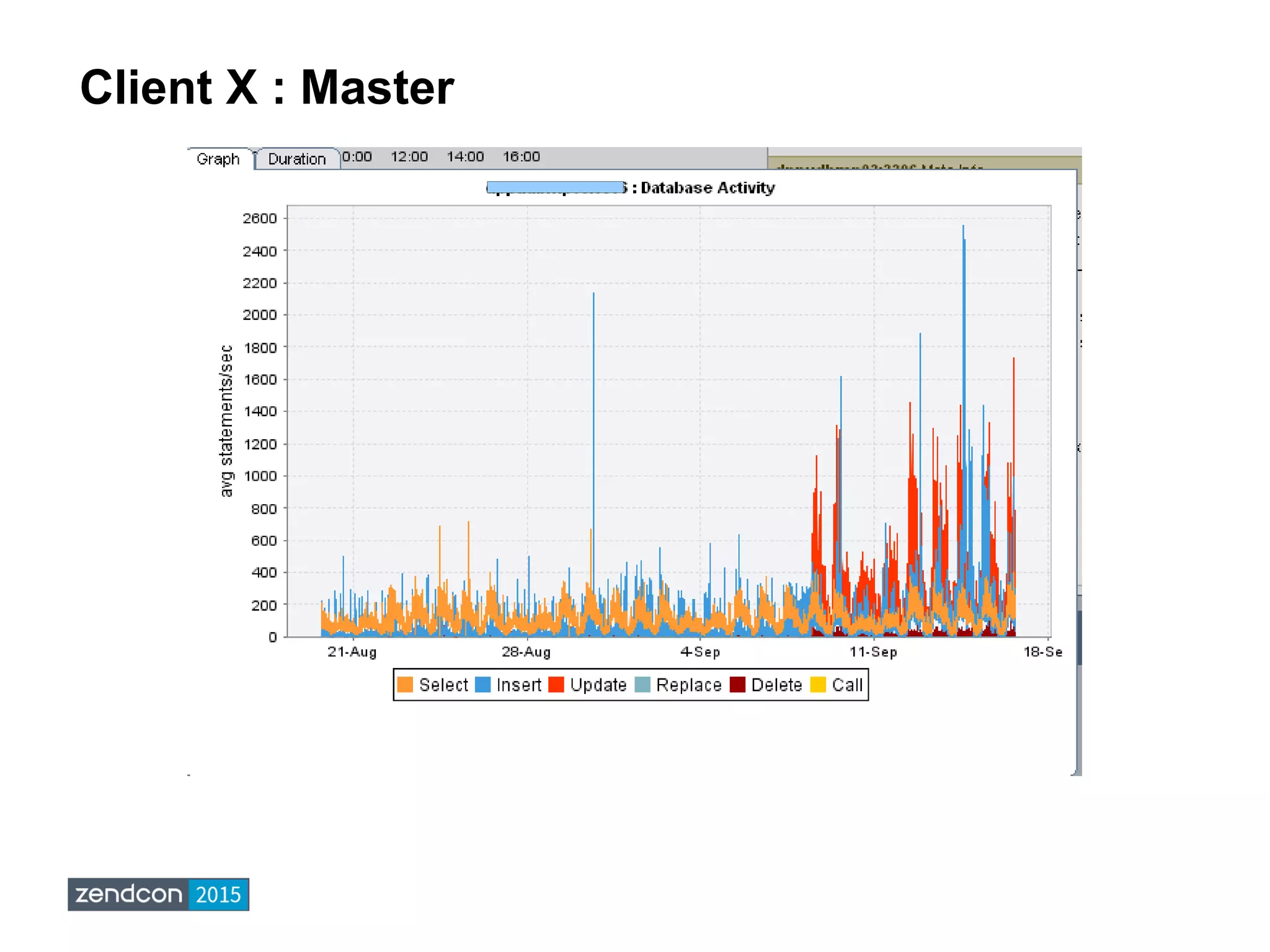Click the teal Replace legend swatch

(642, 685)
